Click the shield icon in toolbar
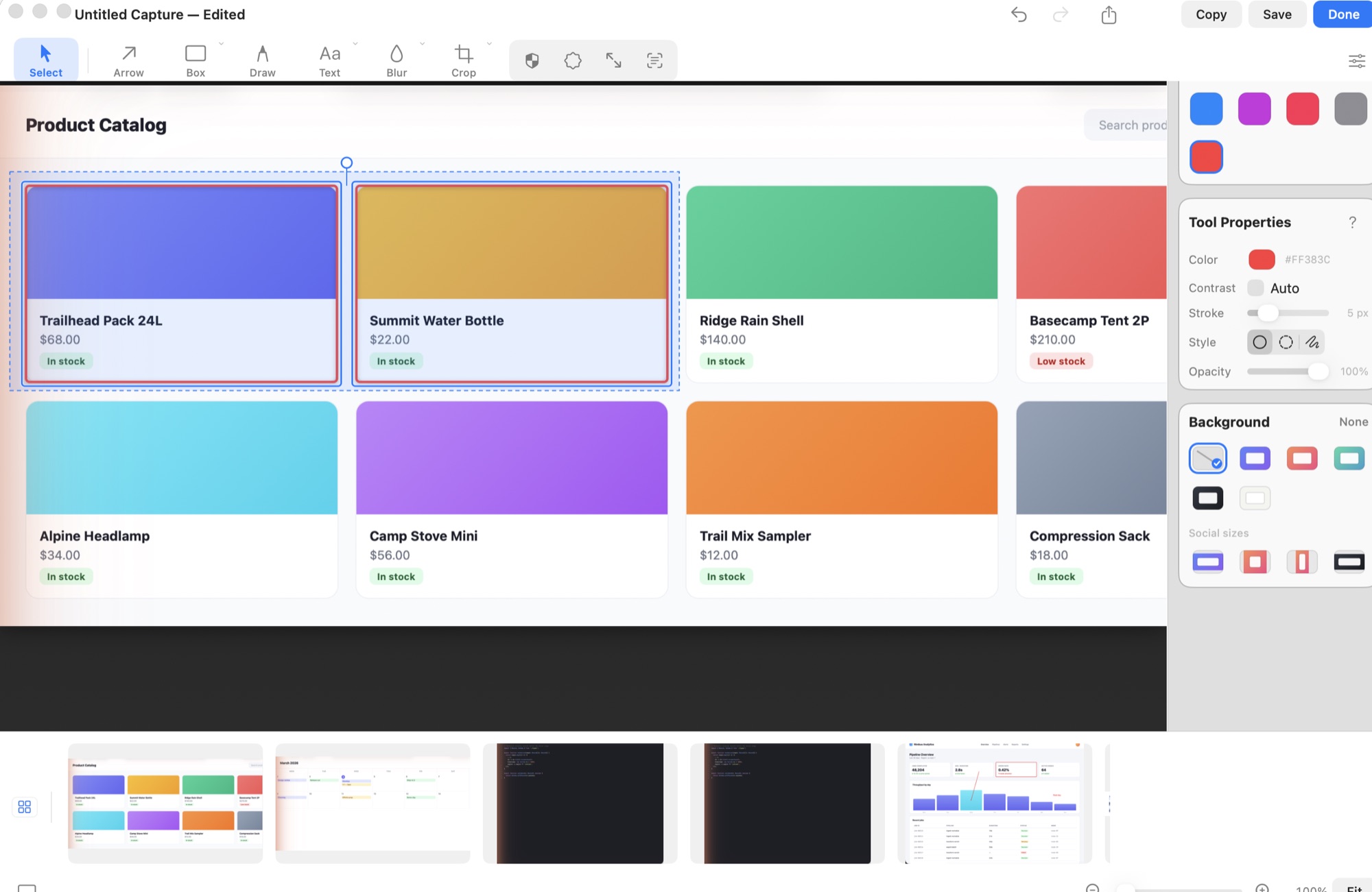This screenshot has height=892, width=1372. pos(532,61)
